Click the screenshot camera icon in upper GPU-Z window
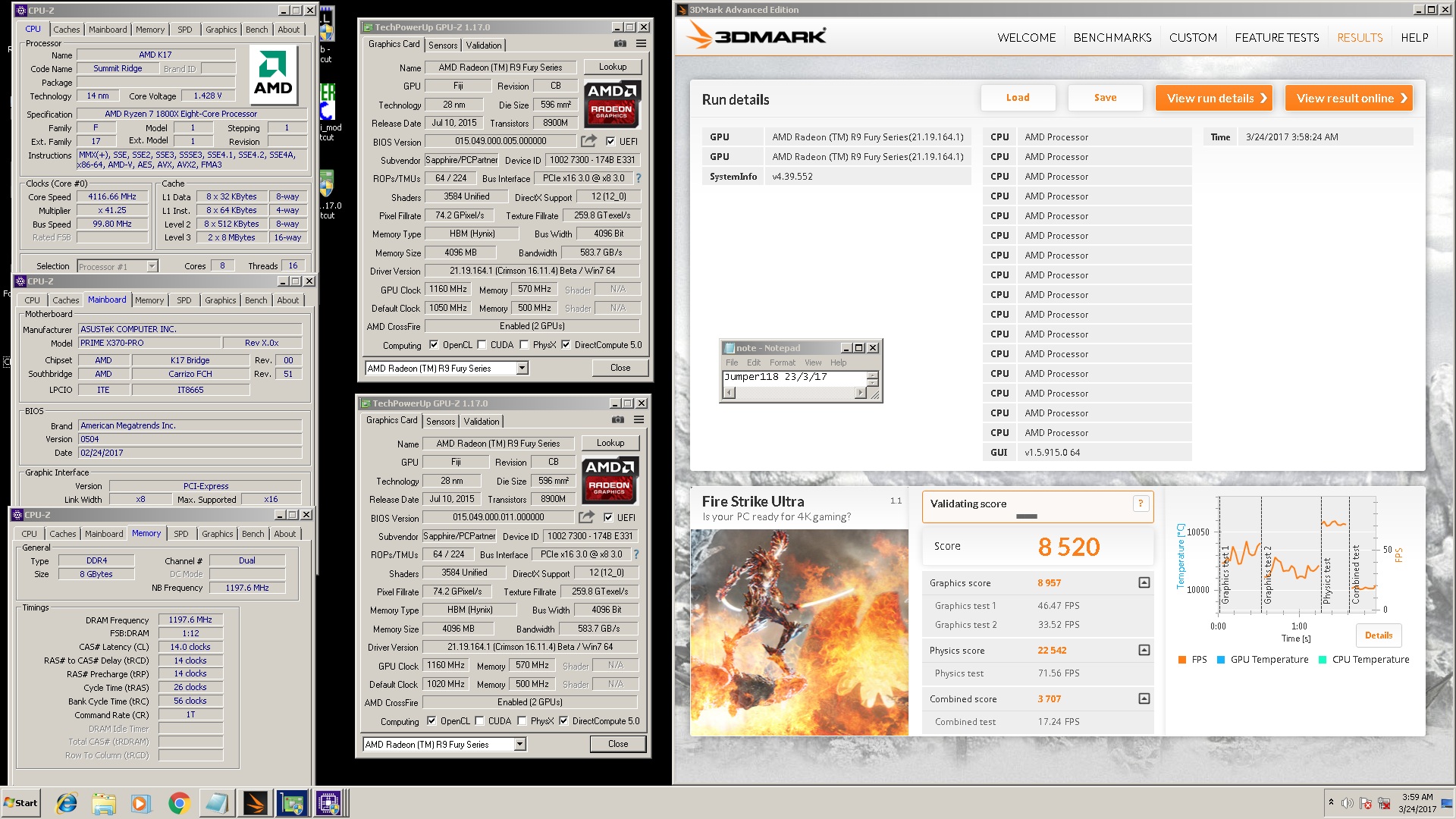Image resolution: width=1456 pixels, height=819 pixels. click(620, 44)
